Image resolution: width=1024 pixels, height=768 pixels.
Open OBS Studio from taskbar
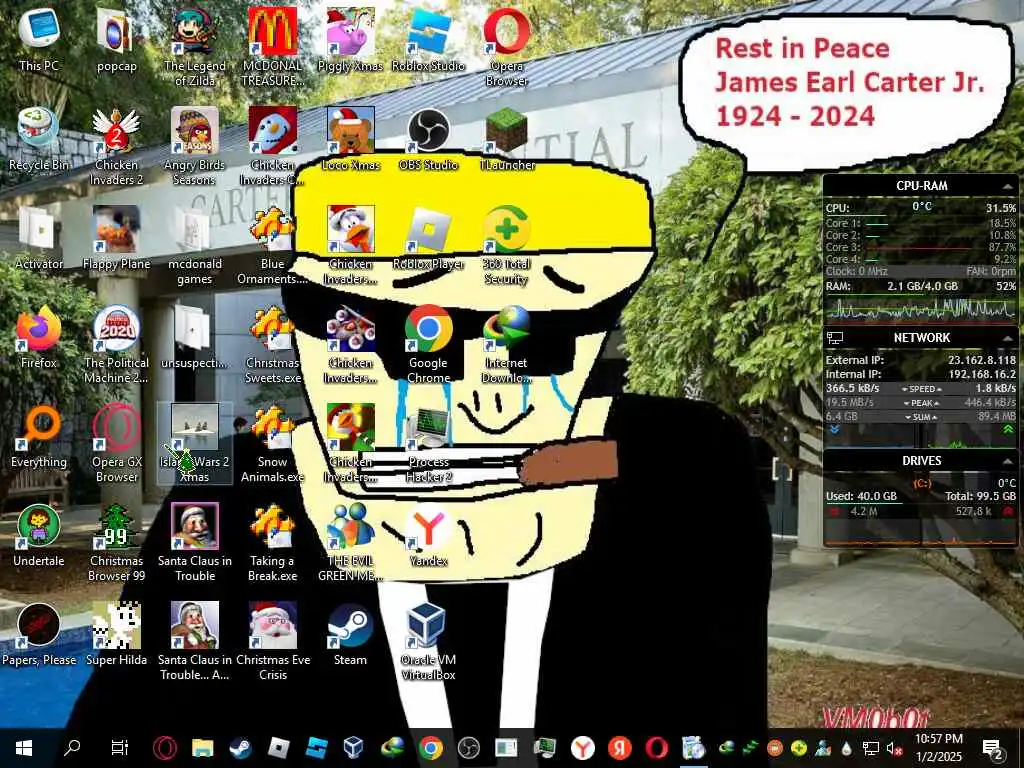coord(468,748)
